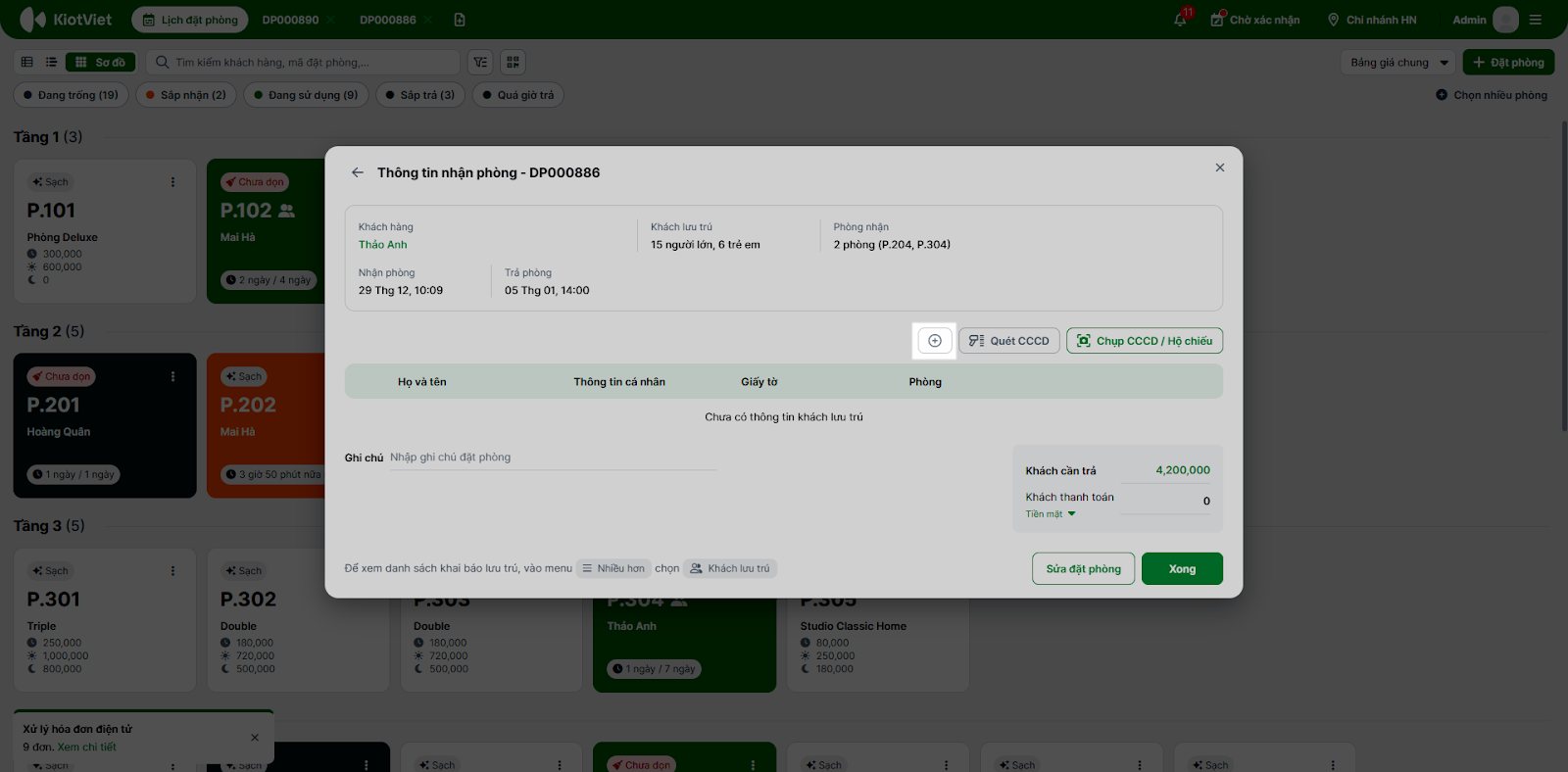Viewport: 1568px width, 772px height.
Task: Click '2 phòng (P.204, P.304)' text
Action: pos(892,245)
